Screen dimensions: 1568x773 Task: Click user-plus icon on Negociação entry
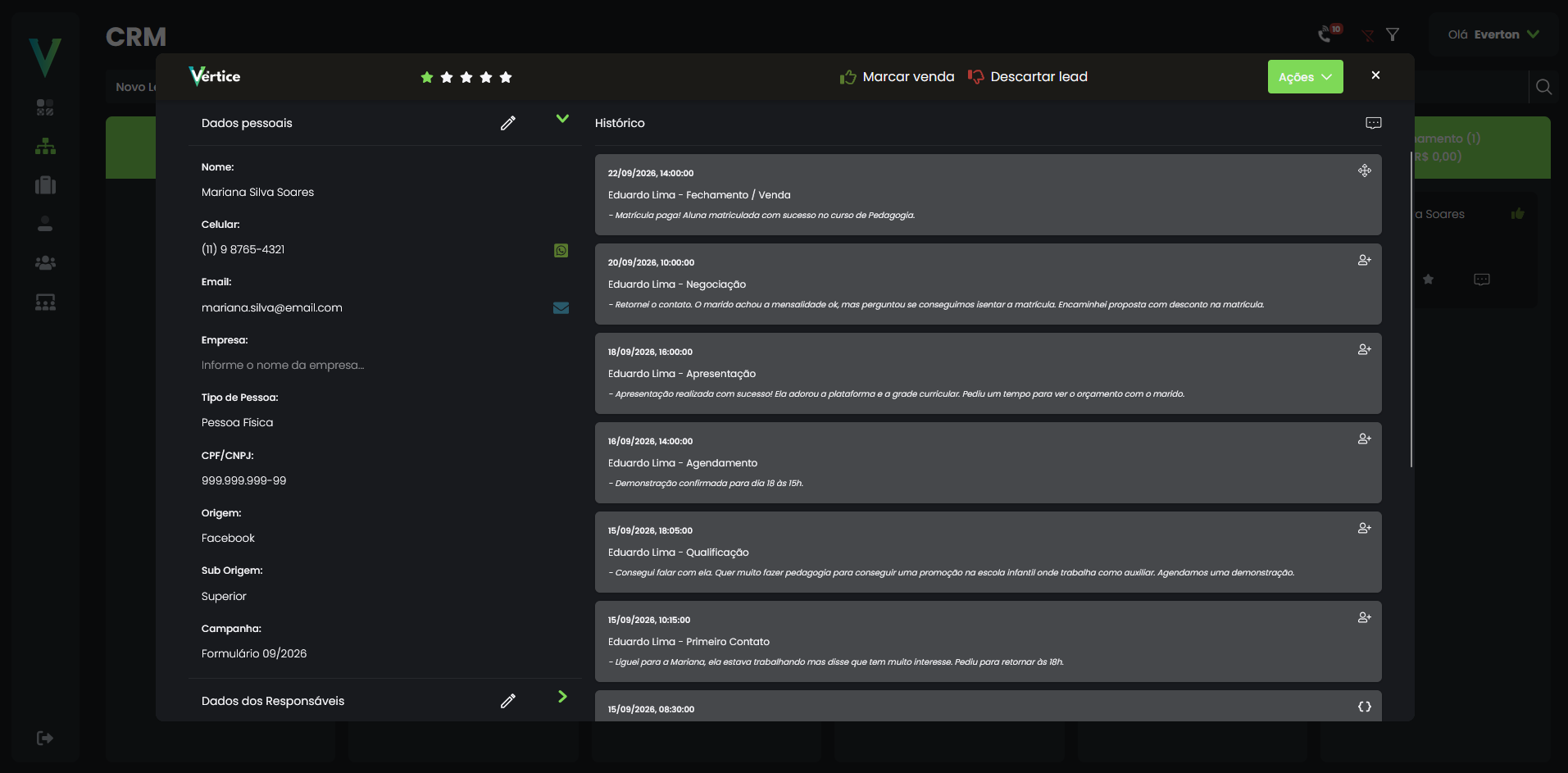pyautogui.click(x=1365, y=260)
